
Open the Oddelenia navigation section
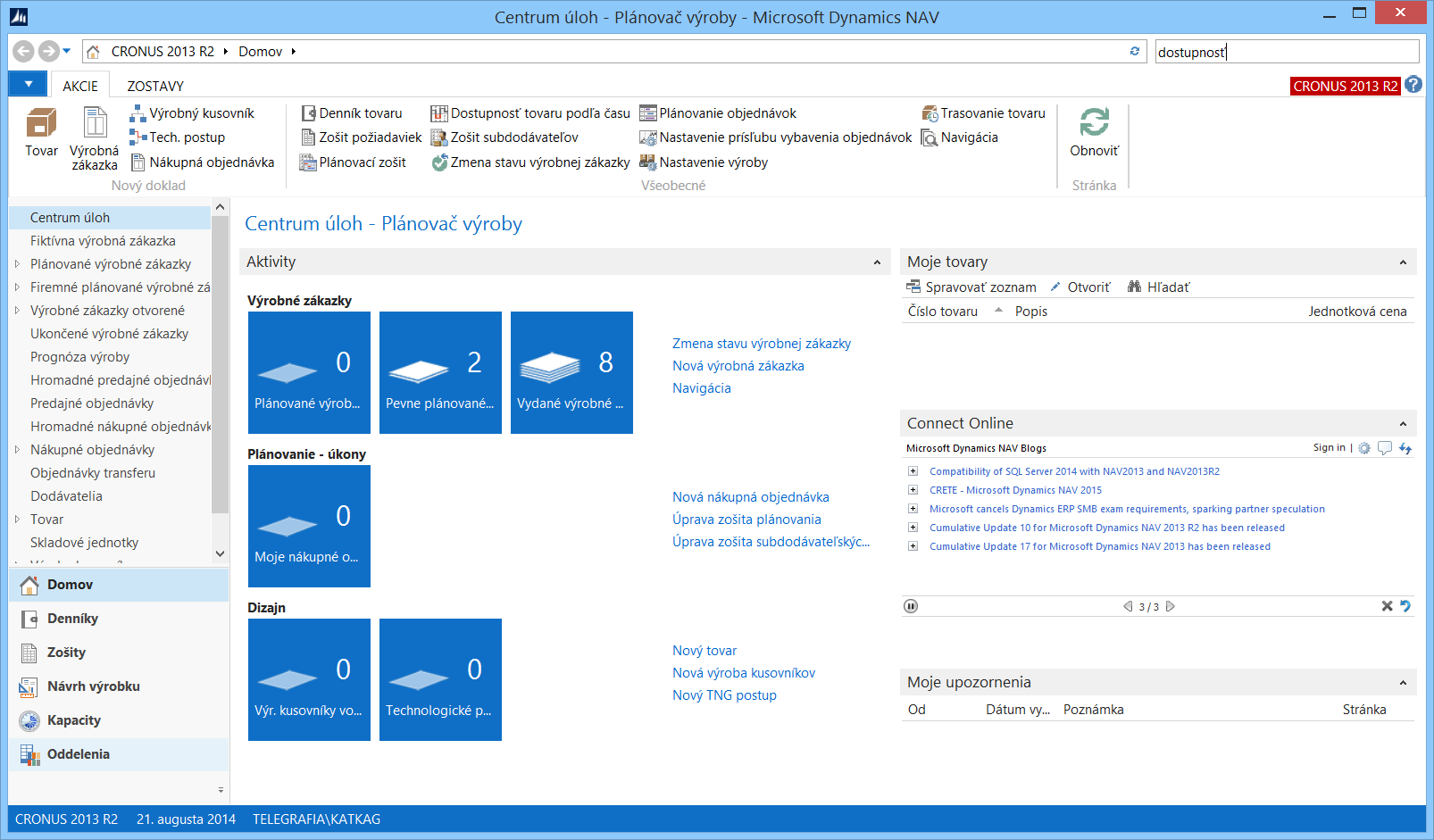pyautogui.click(x=119, y=754)
